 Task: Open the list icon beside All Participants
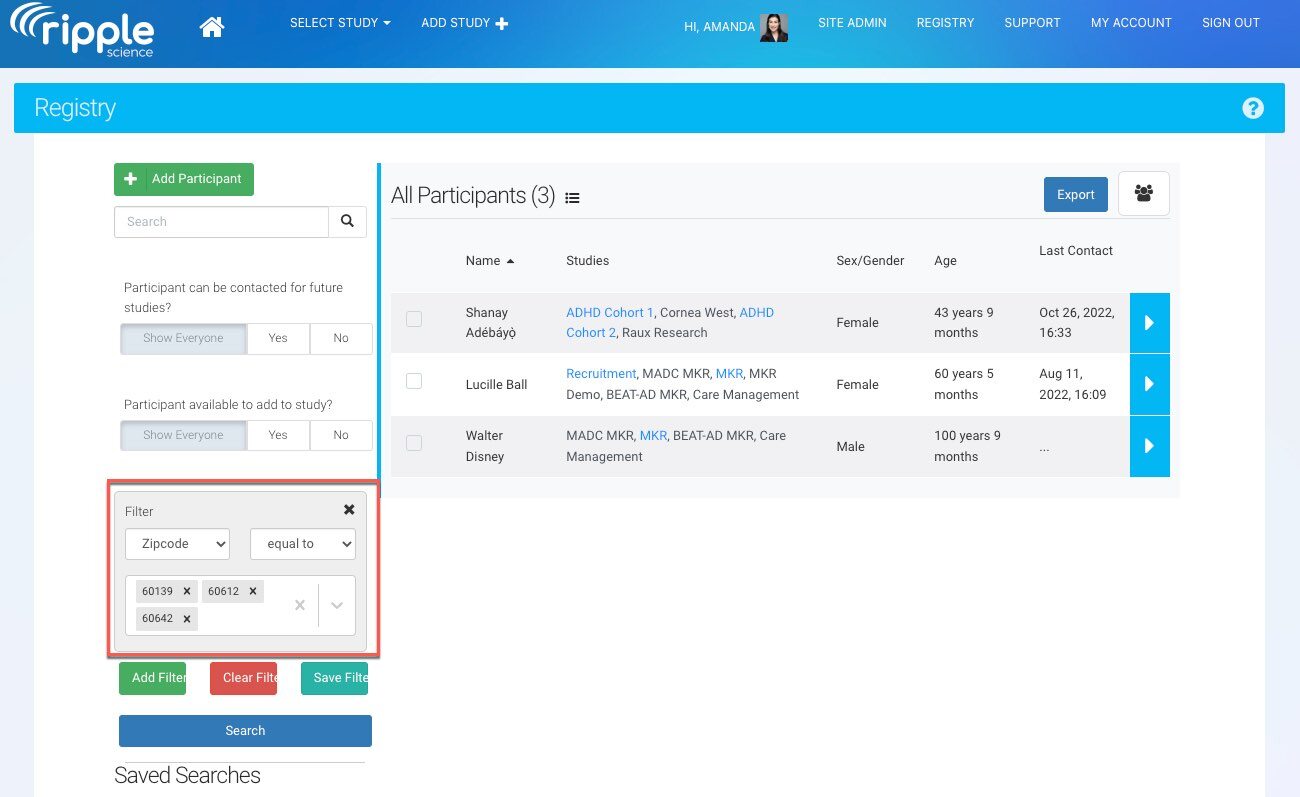pos(572,198)
